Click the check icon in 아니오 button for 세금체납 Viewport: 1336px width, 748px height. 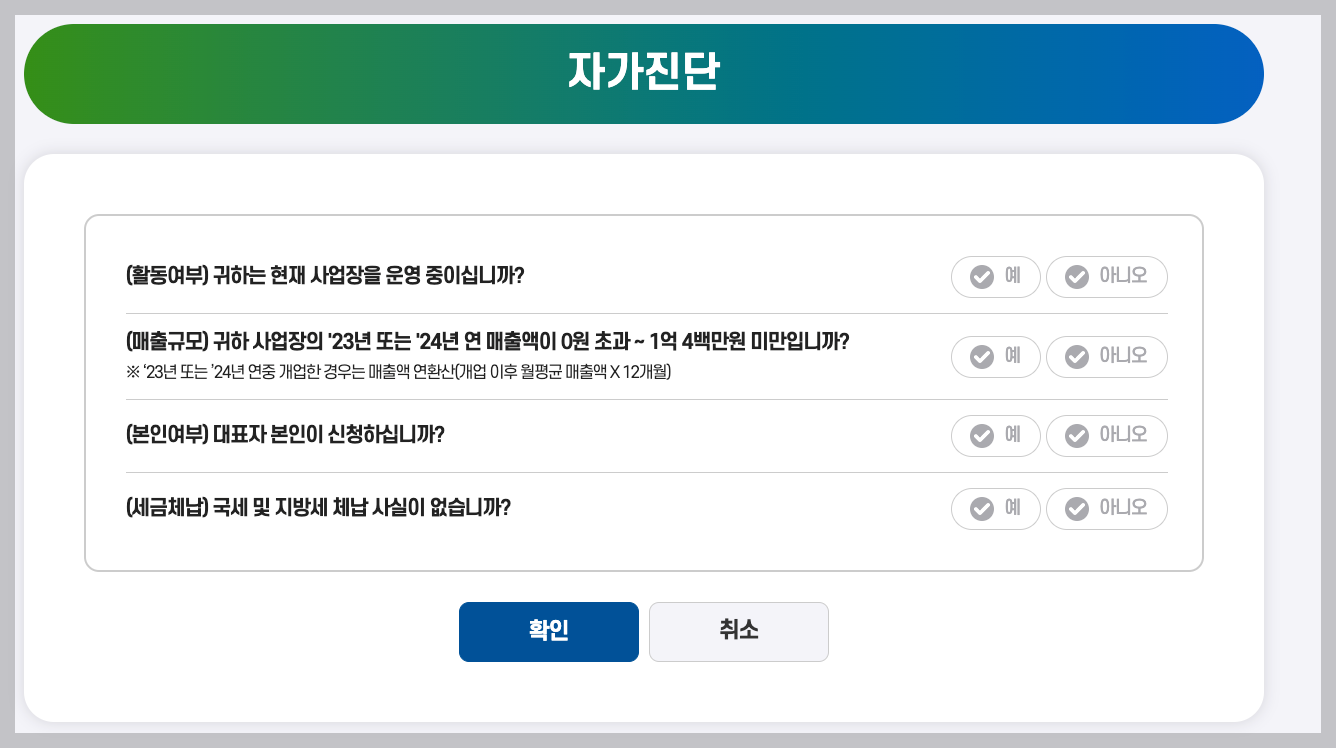1077,509
